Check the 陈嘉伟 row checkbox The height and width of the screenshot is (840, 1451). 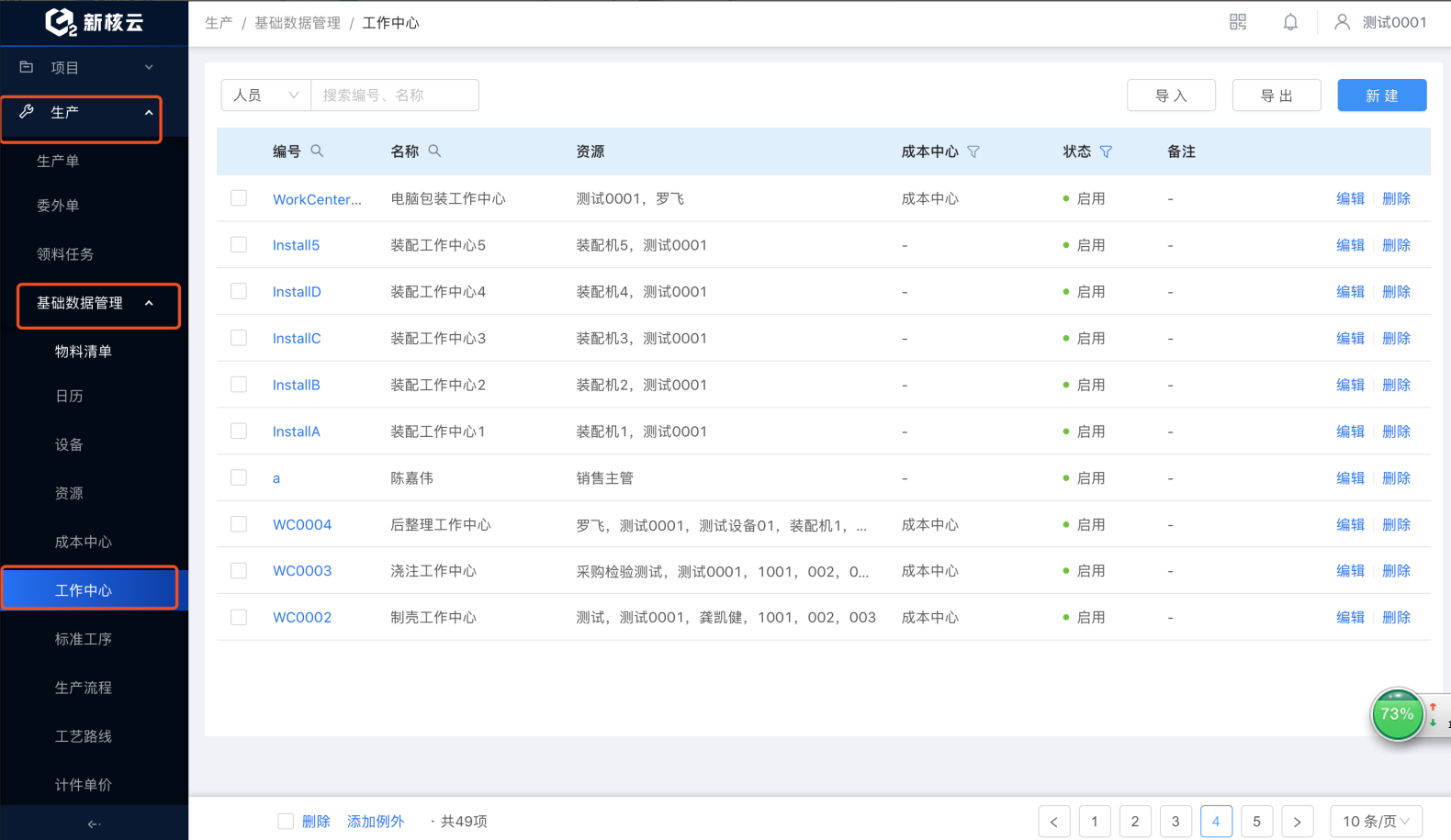tap(239, 477)
